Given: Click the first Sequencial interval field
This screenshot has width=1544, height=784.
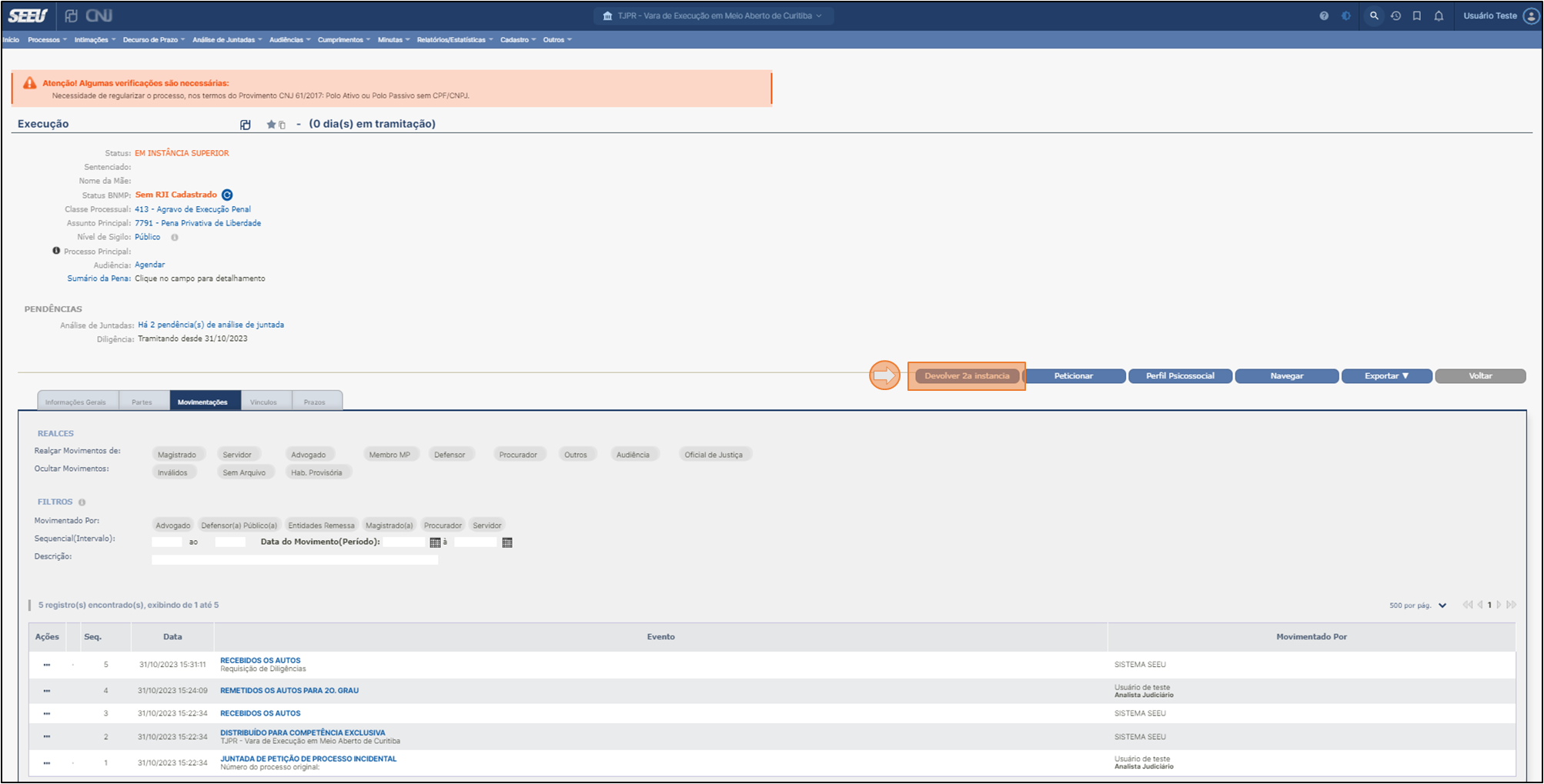Looking at the screenshot, I should click(x=167, y=542).
